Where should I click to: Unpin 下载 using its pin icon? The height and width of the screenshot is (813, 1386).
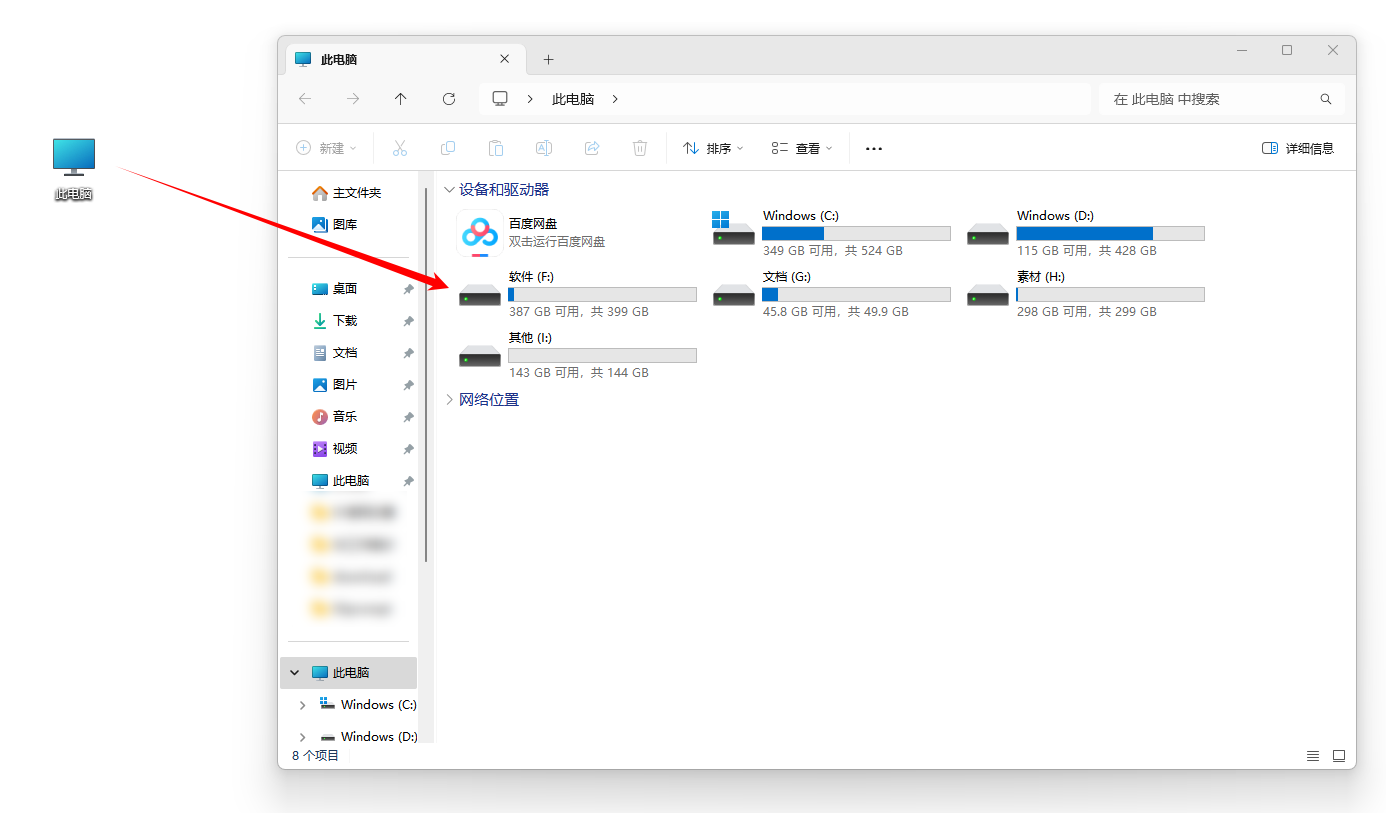408,321
